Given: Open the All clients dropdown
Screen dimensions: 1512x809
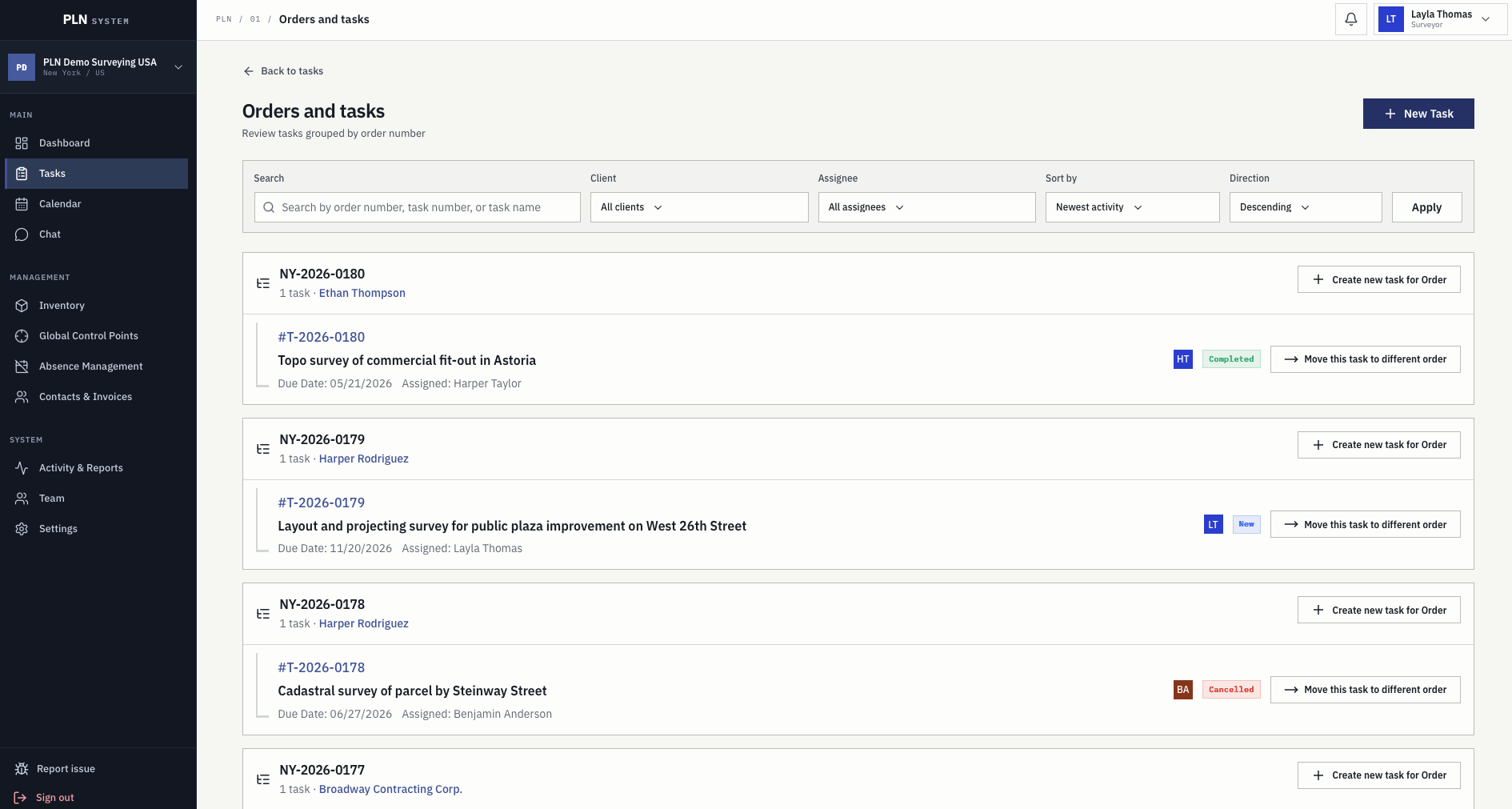Looking at the screenshot, I should [x=699, y=207].
